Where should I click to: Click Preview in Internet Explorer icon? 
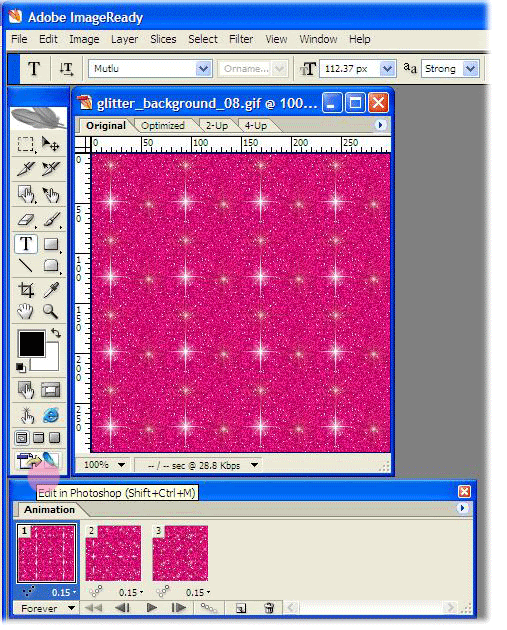51,415
